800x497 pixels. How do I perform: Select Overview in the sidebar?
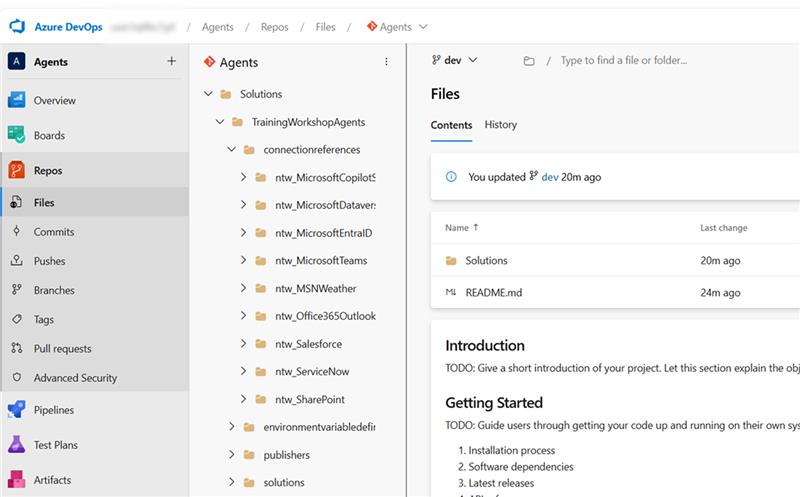[x=55, y=101]
